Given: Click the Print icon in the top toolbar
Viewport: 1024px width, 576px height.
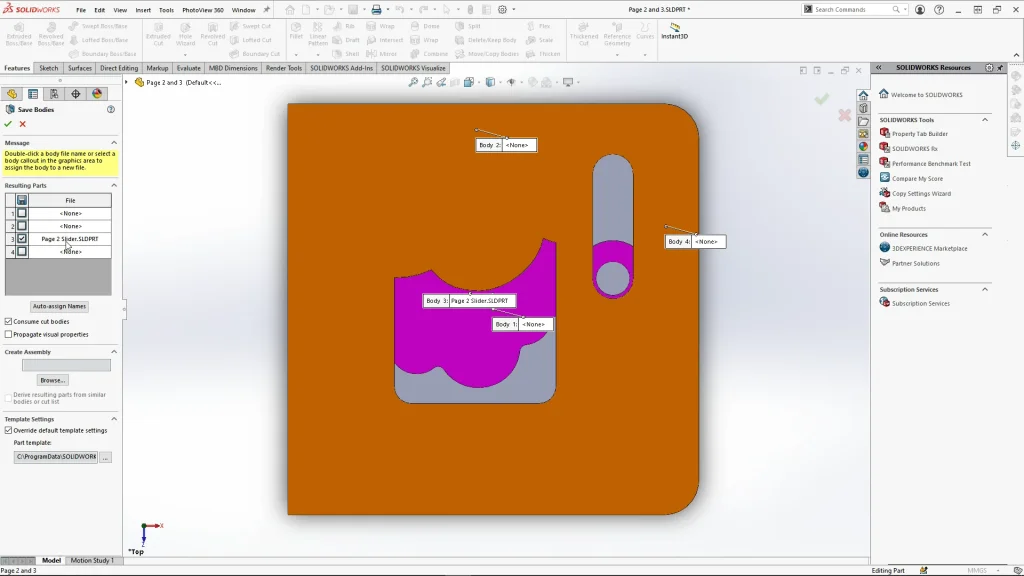Looking at the screenshot, I should click(376, 10).
